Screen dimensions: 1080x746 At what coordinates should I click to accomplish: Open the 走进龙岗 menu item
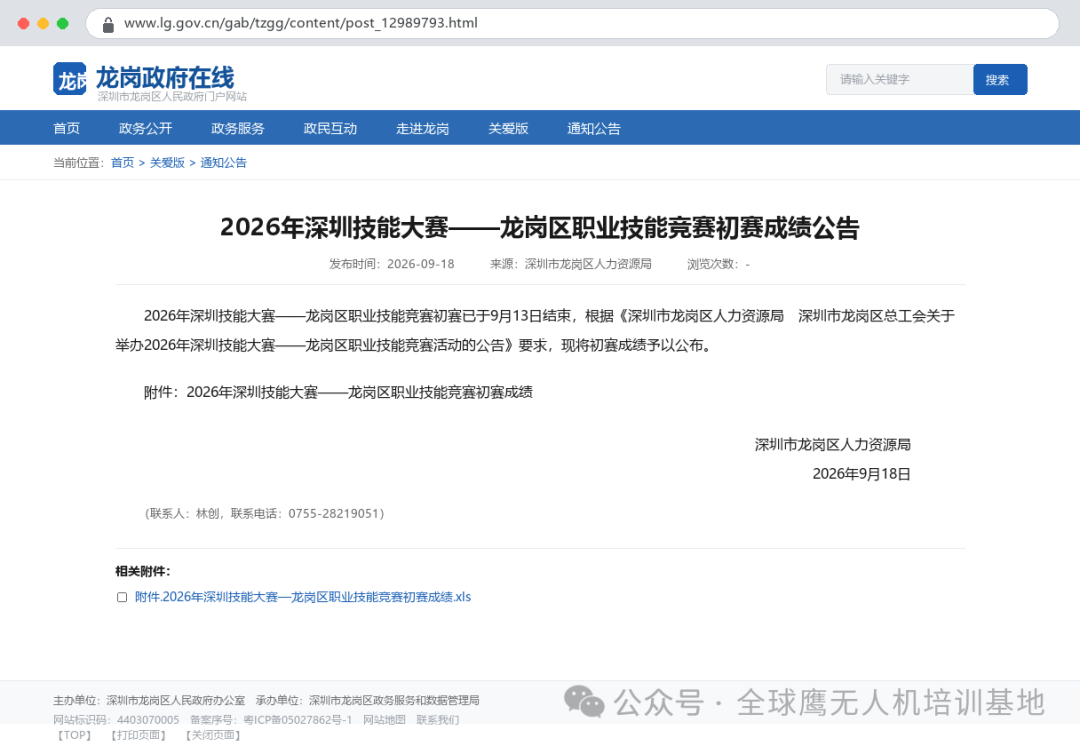coord(422,128)
